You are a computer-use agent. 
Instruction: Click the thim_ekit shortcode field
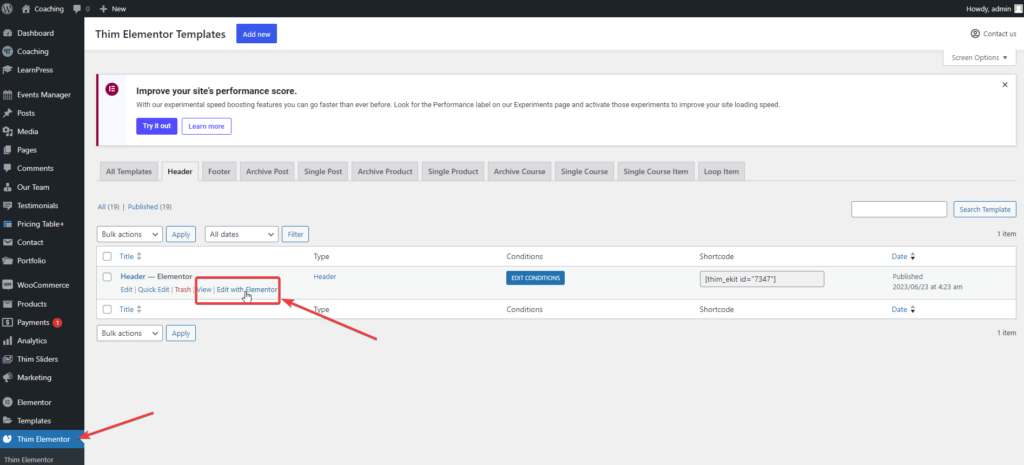click(761, 279)
